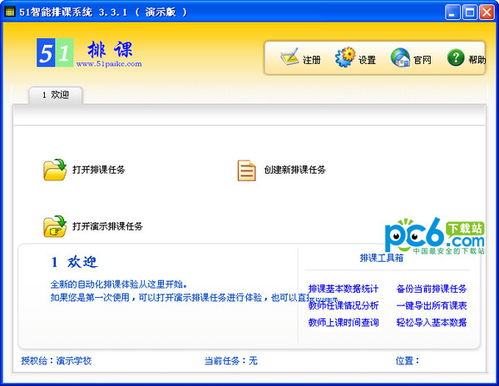
Task: Open settings via the gear icon
Action: [x=345, y=57]
